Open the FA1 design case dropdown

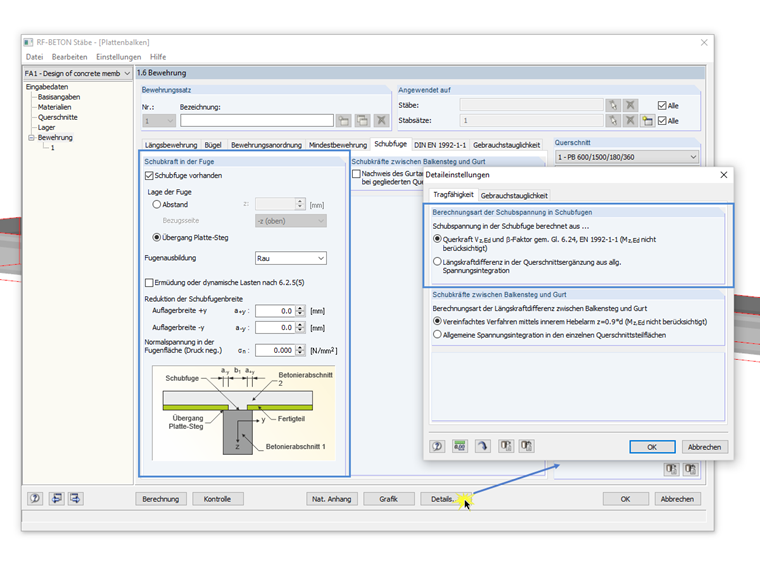click(78, 74)
